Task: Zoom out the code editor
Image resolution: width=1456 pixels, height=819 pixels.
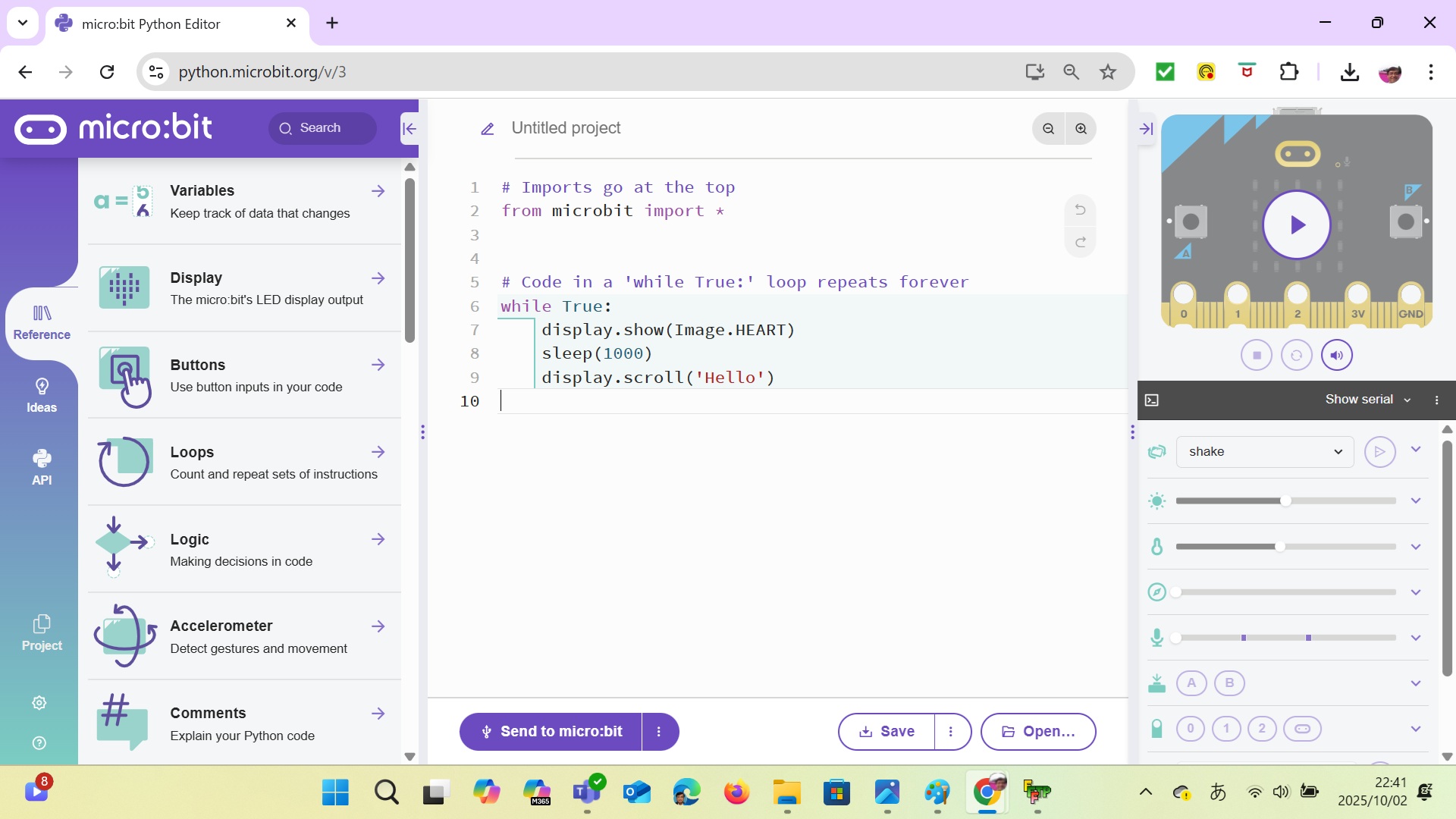Action: pyautogui.click(x=1049, y=129)
